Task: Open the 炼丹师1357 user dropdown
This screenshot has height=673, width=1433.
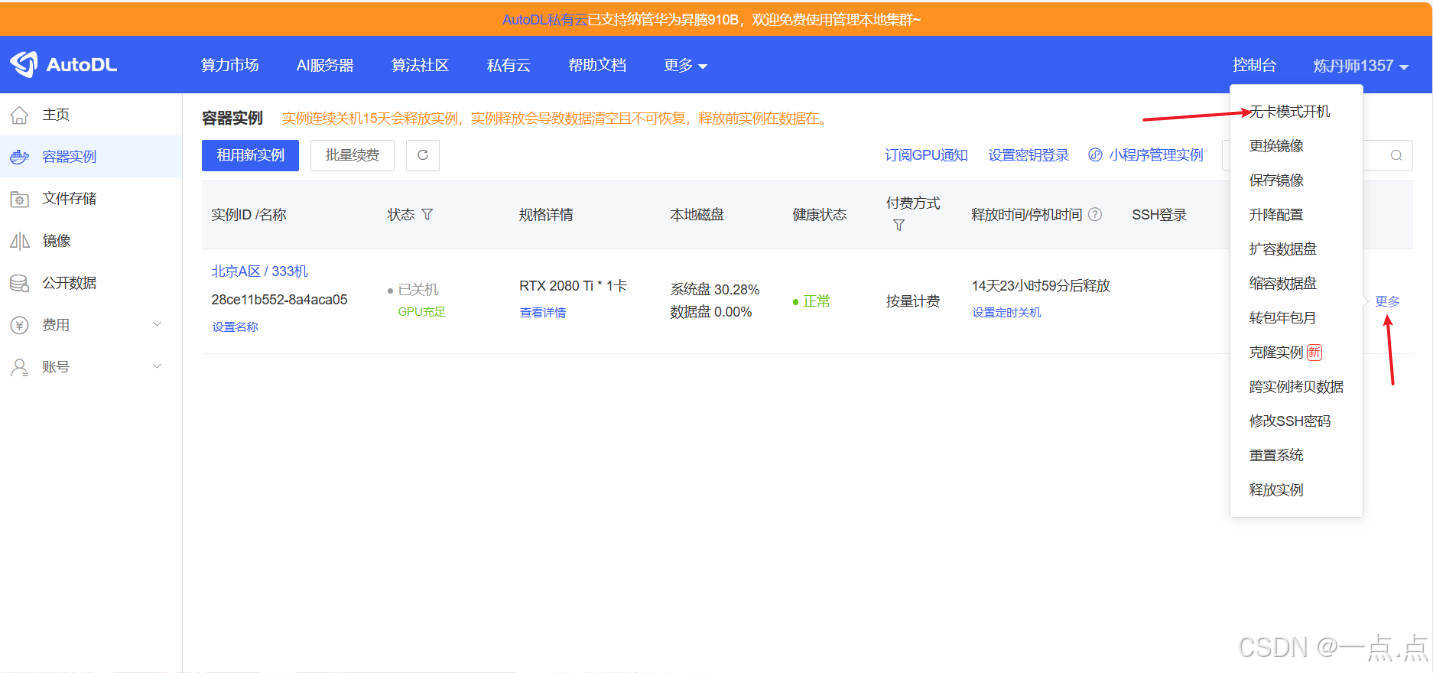Action: pyautogui.click(x=1361, y=65)
